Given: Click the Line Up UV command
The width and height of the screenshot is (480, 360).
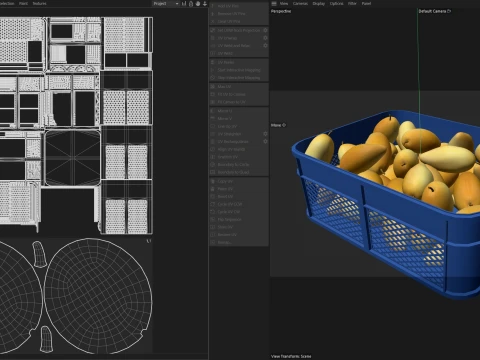Looking at the screenshot, I should tap(239, 126).
